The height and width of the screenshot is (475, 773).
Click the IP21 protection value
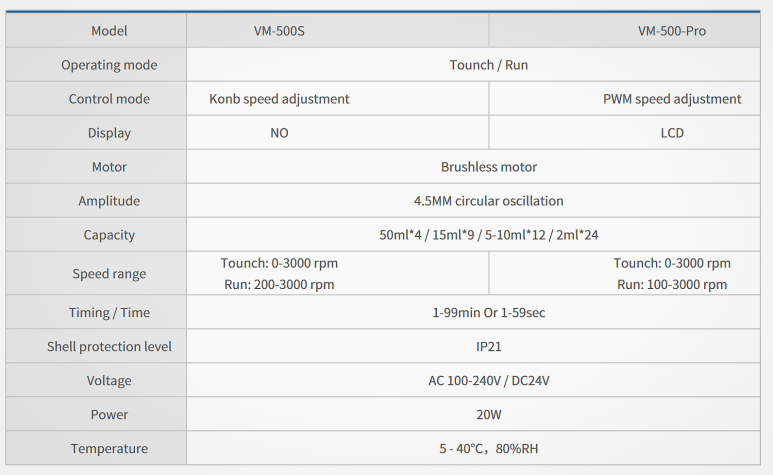pos(489,347)
